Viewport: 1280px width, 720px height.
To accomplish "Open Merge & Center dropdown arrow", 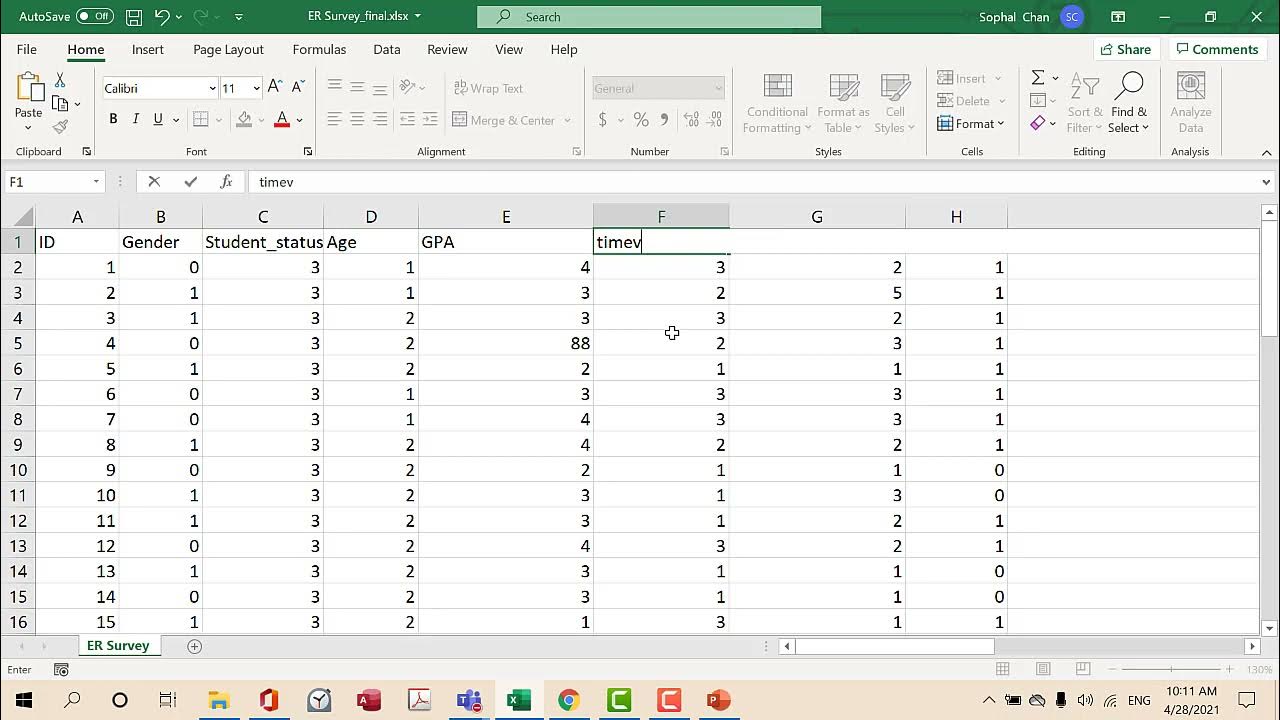I will pyautogui.click(x=567, y=120).
